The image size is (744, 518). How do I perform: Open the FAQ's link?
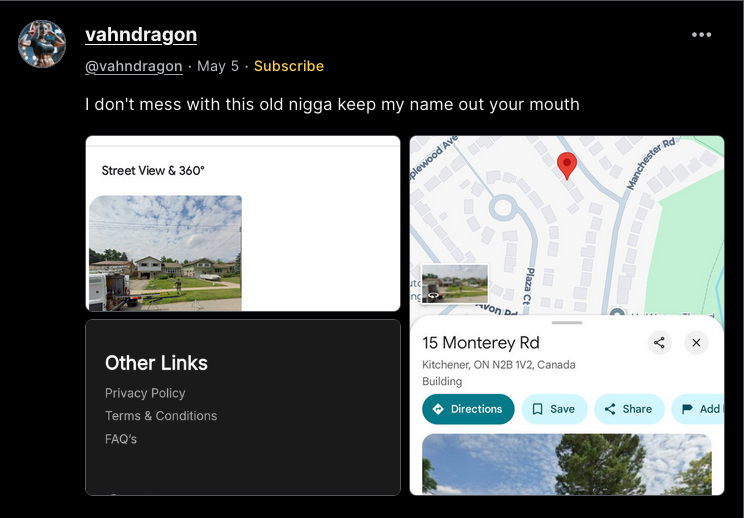[x=121, y=439]
